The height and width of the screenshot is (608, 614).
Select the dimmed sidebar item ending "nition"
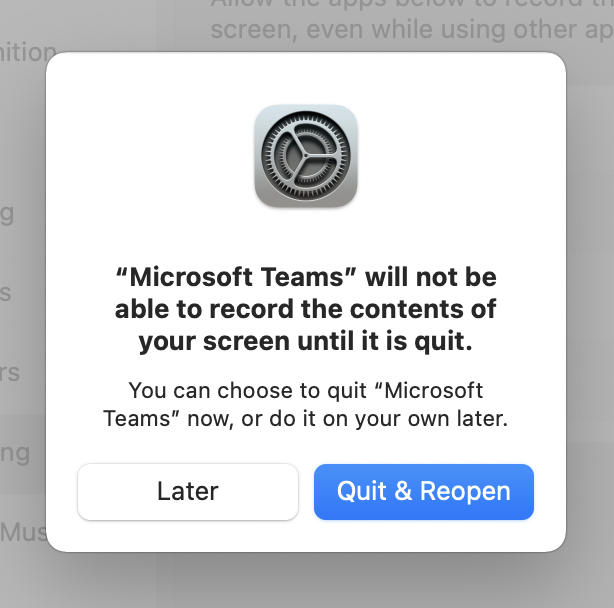point(28,52)
